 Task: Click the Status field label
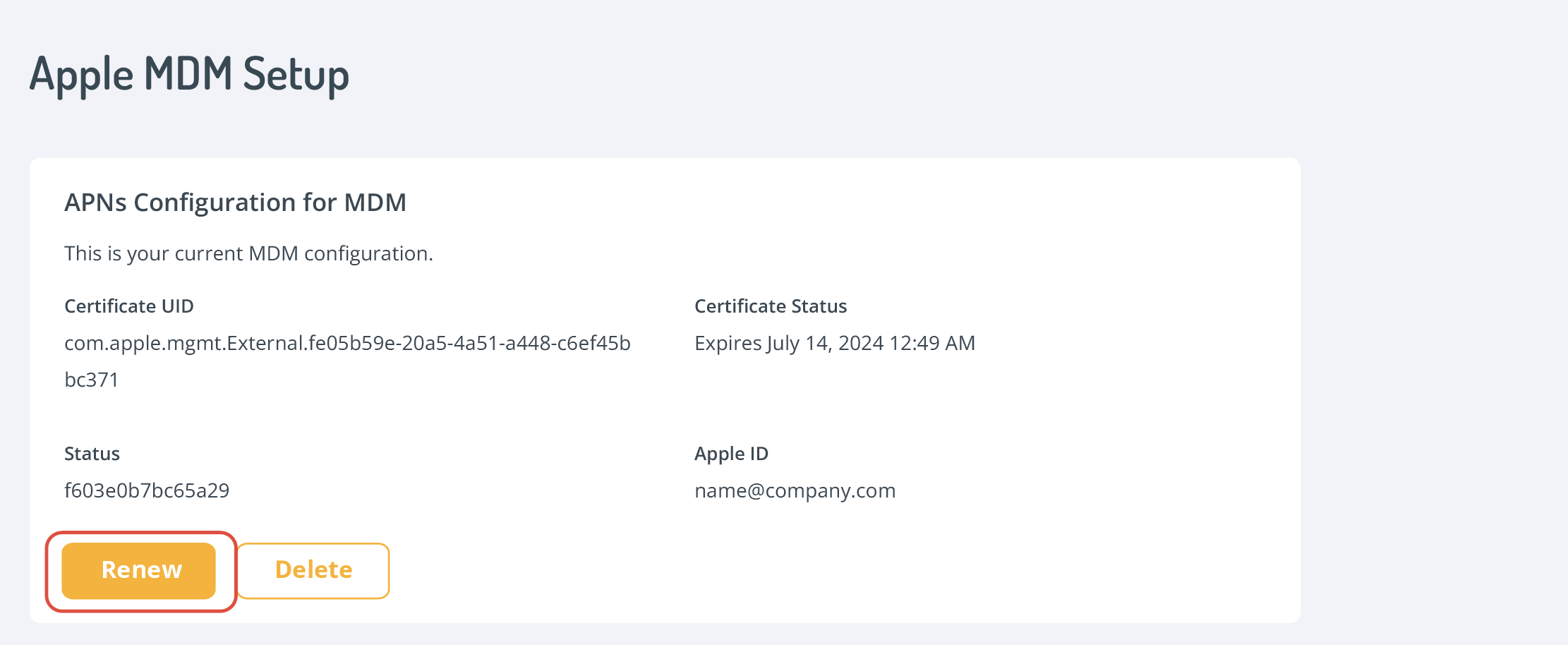point(92,454)
